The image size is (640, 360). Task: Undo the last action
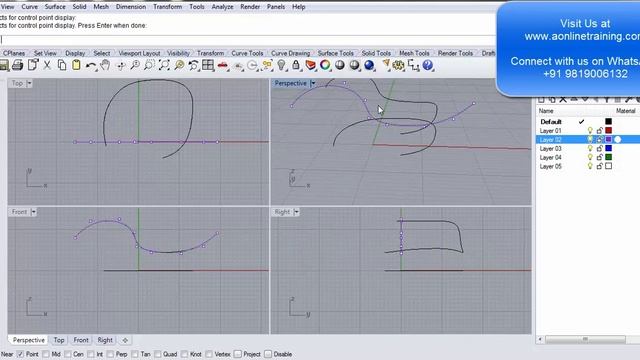point(91,65)
